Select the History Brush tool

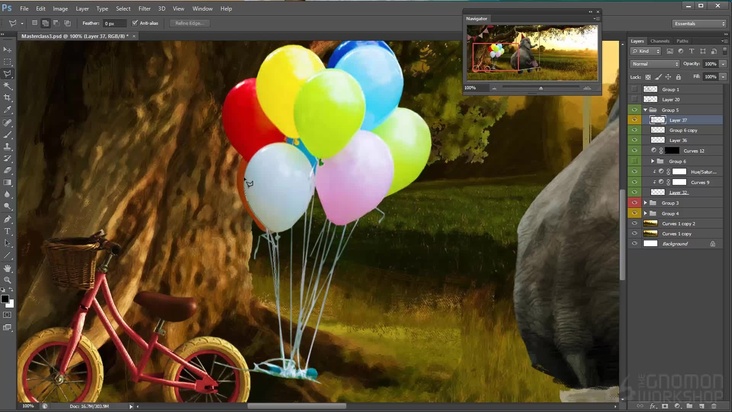click(7, 159)
